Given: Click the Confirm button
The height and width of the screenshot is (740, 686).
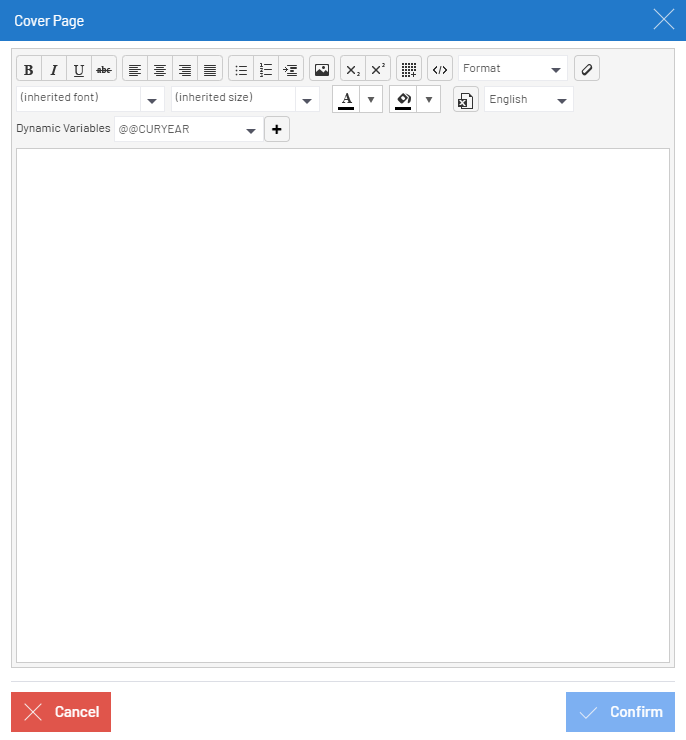Looking at the screenshot, I should pyautogui.click(x=620, y=712).
